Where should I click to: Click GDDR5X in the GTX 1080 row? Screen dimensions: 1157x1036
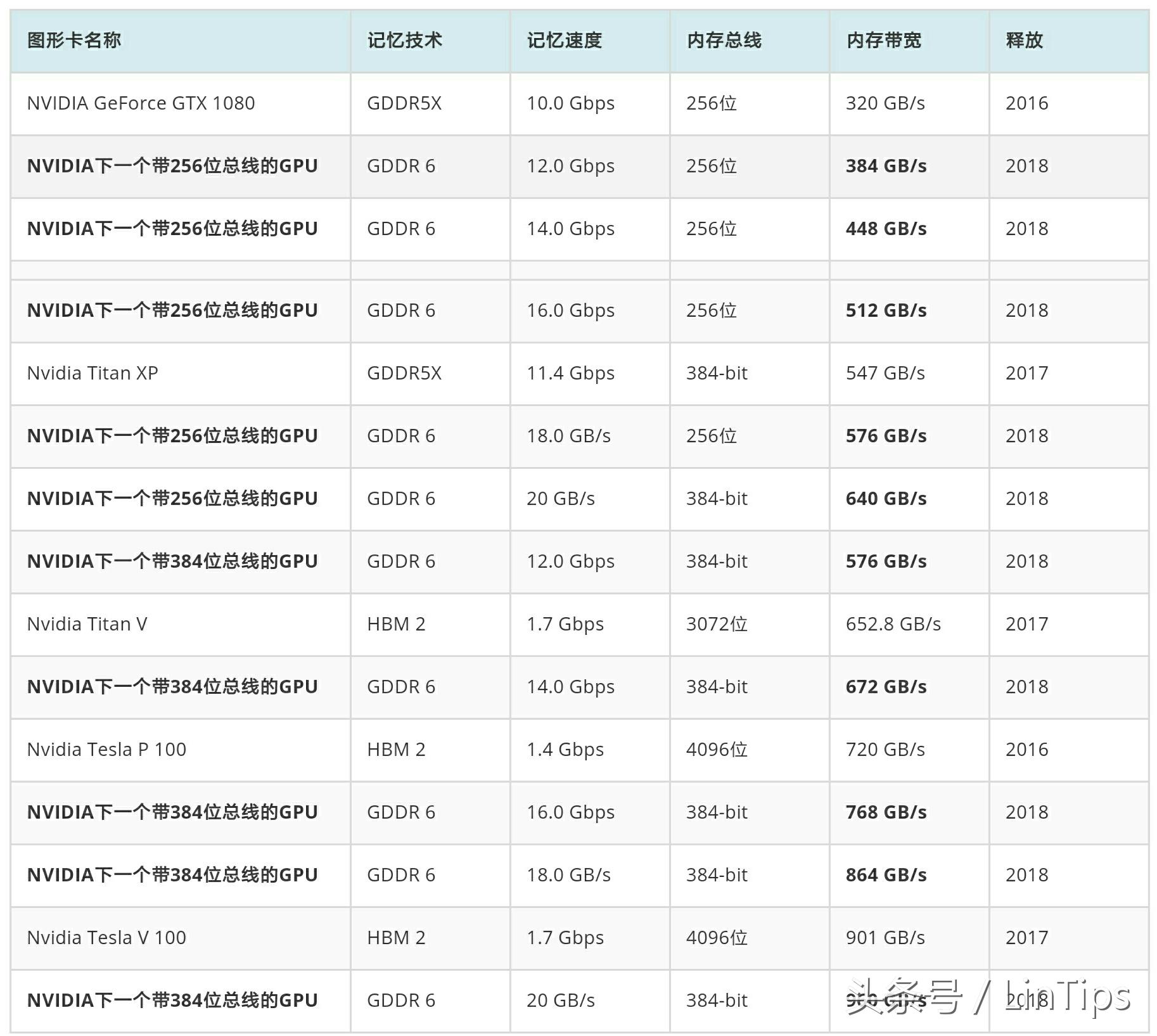pyautogui.click(x=404, y=103)
